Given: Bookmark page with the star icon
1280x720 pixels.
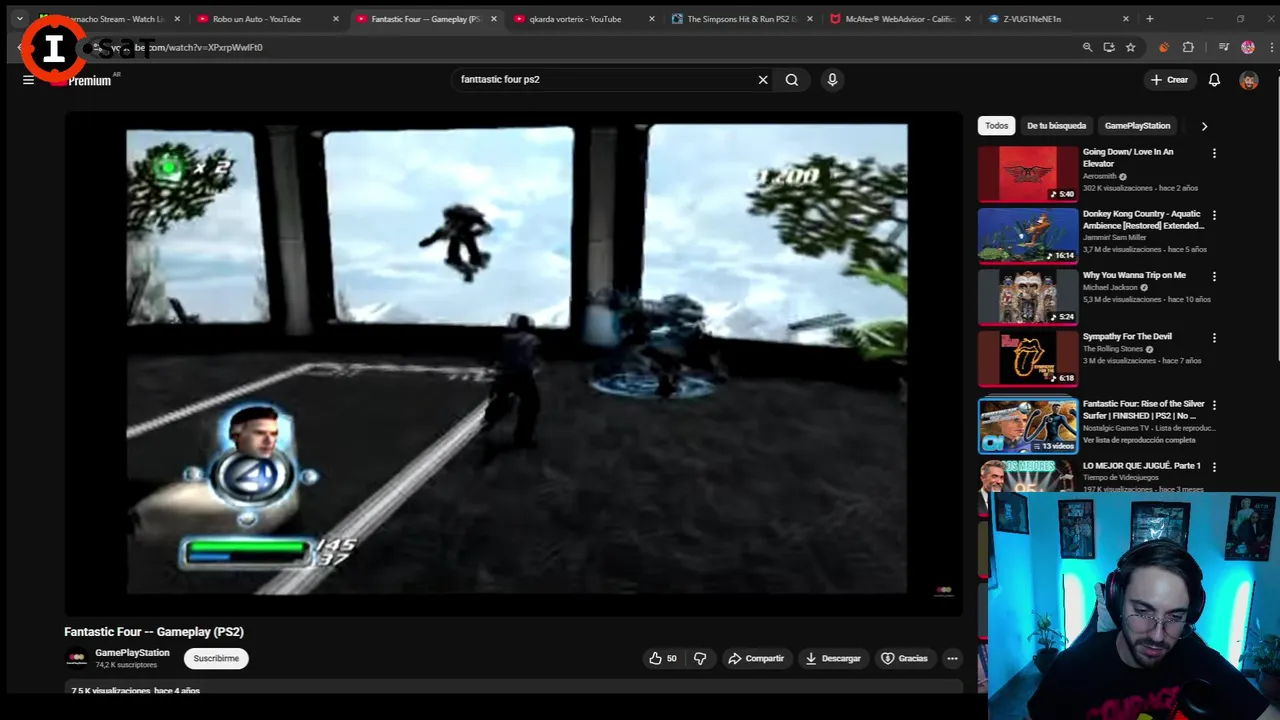Looking at the screenshot, I should click(1130, 47).
